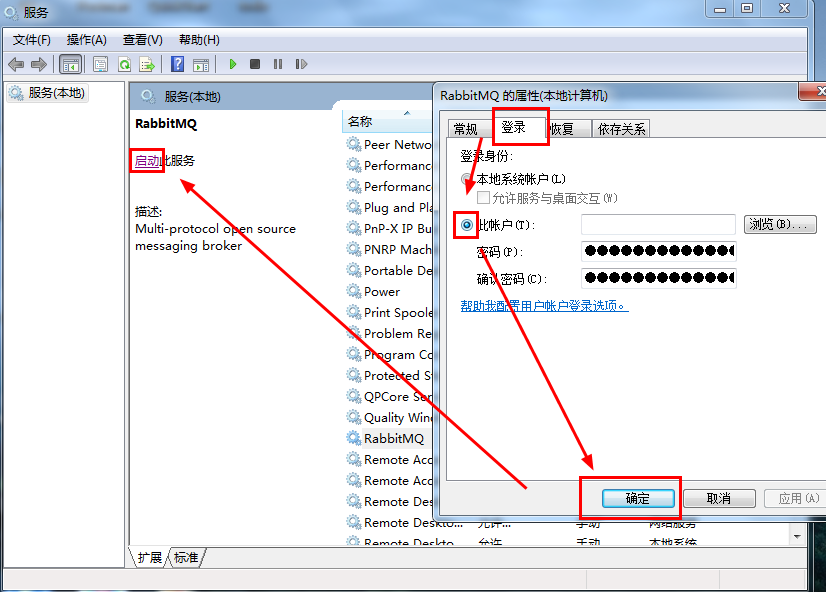Check 允许服务与桌面交互 checkbox

coord(483,198)
